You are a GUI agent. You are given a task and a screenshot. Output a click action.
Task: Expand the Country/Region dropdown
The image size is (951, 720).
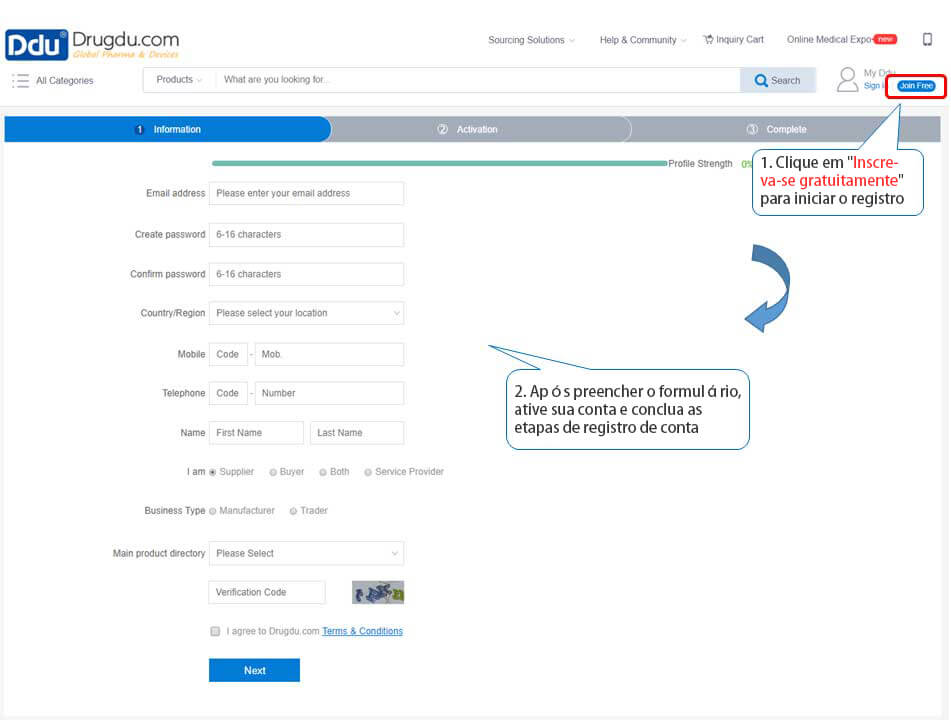pyautogui.click(x=306, y=313)
